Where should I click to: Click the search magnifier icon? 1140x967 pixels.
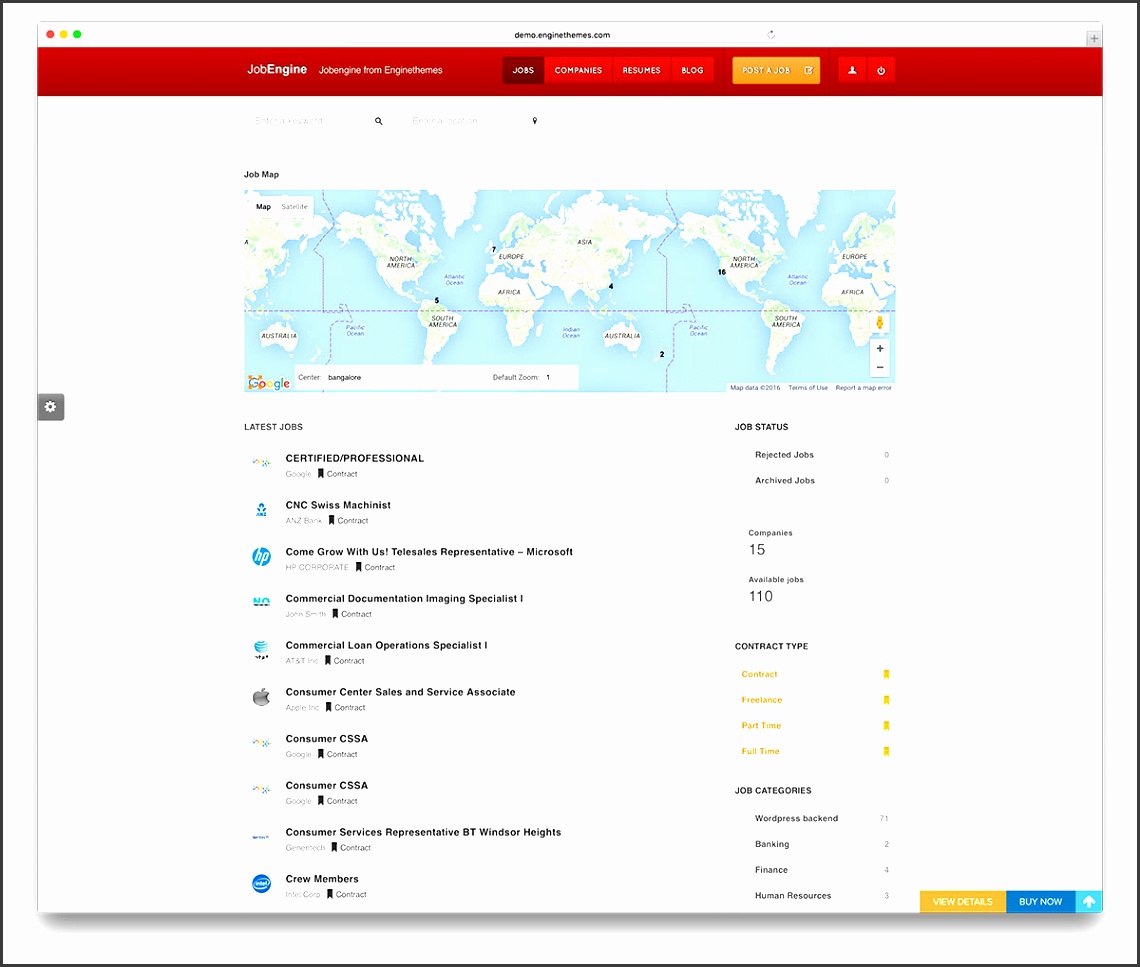pyautogui.click(x=379, y=121)
